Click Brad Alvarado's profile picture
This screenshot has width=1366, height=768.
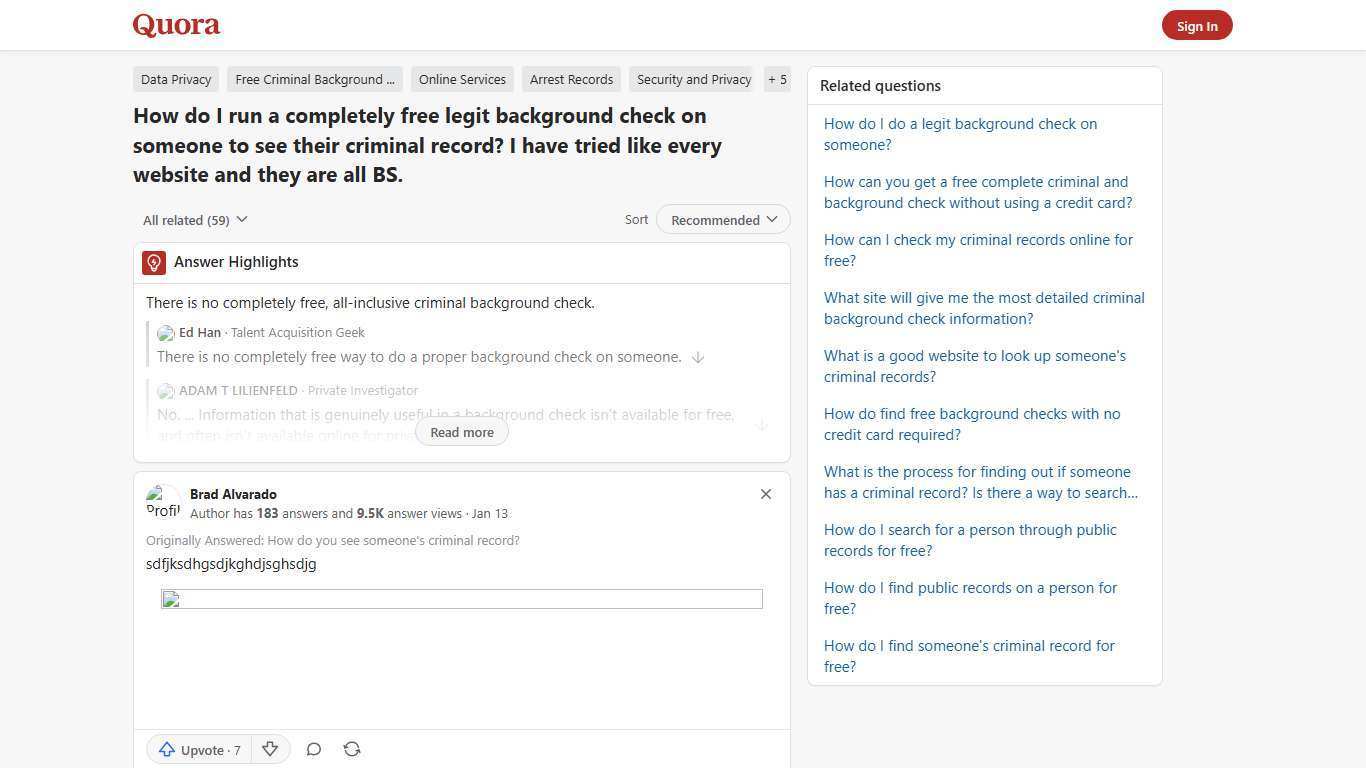pos(163,502)
